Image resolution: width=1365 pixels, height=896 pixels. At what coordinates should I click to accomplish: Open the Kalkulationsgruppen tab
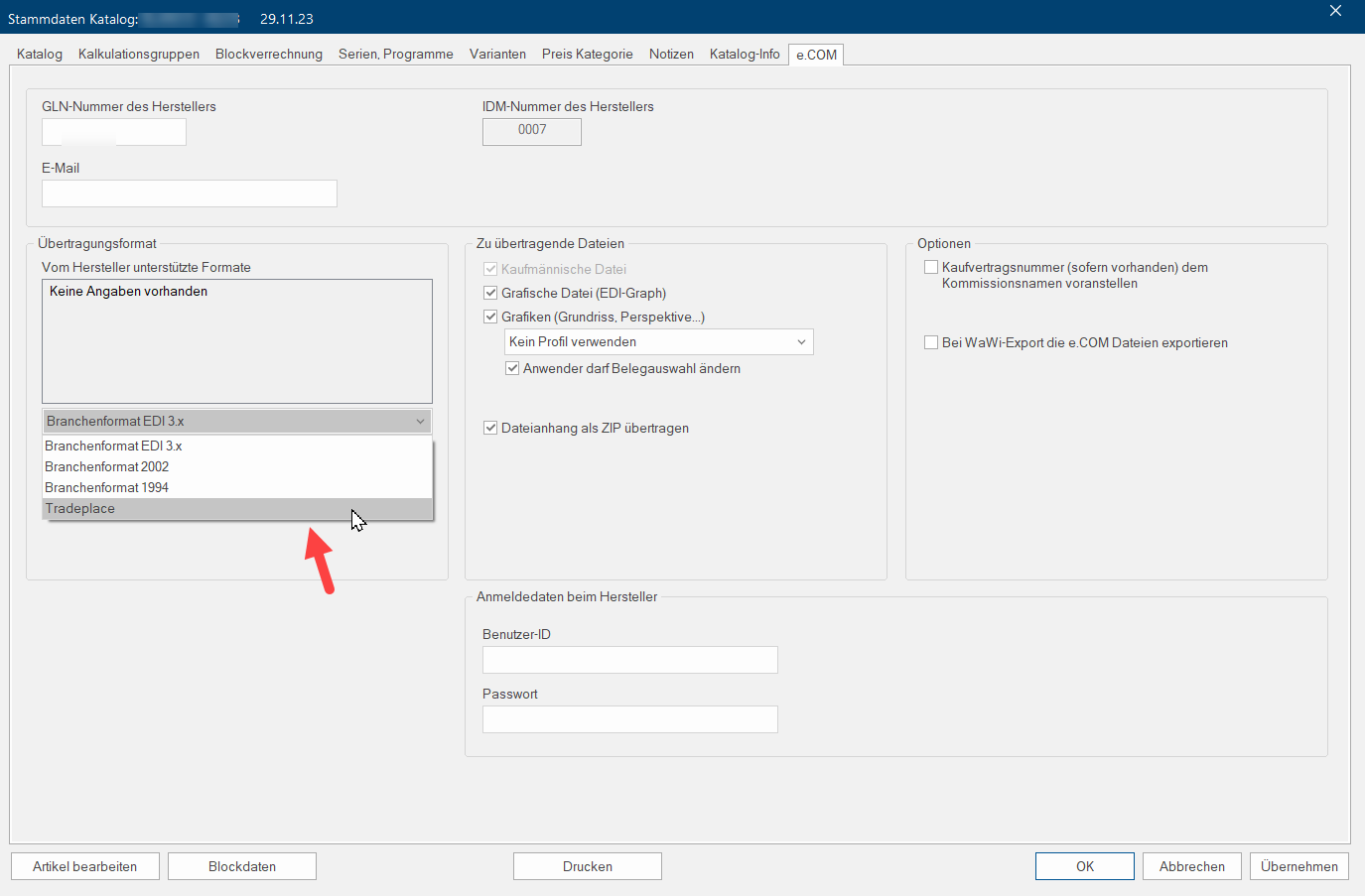[139, 54]
